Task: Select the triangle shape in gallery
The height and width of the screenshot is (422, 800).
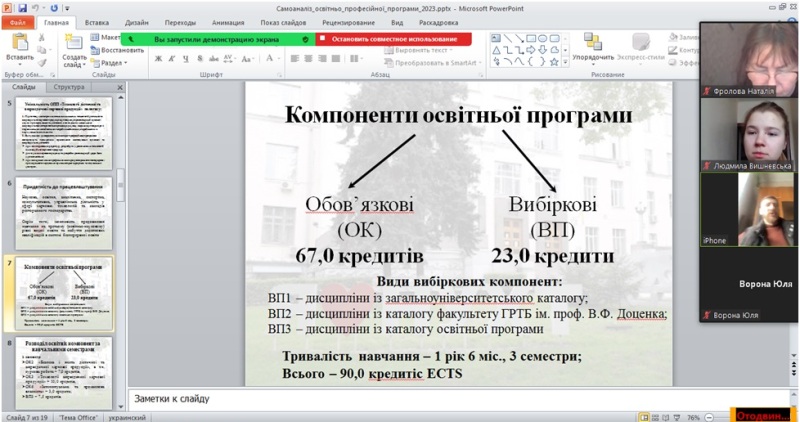Action: (x=496, y=50)
